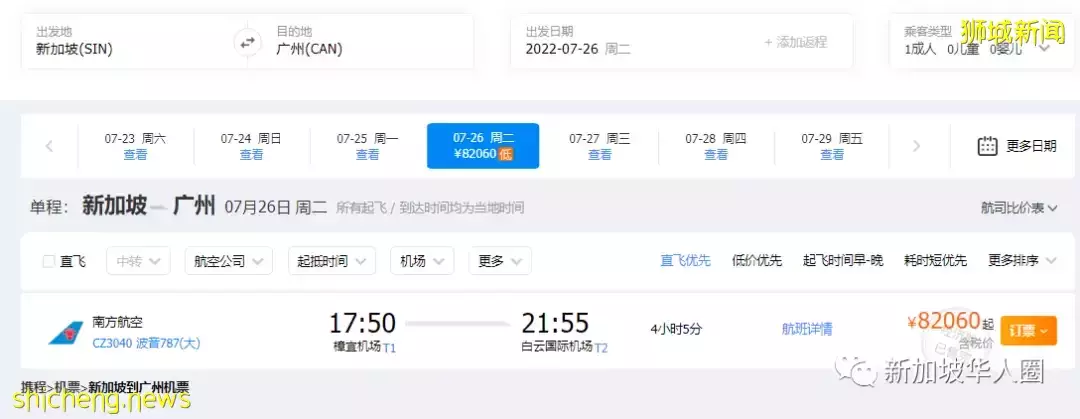Click the 21:55 arrival time
The image size is (1080, 419).
pos(555,323)
